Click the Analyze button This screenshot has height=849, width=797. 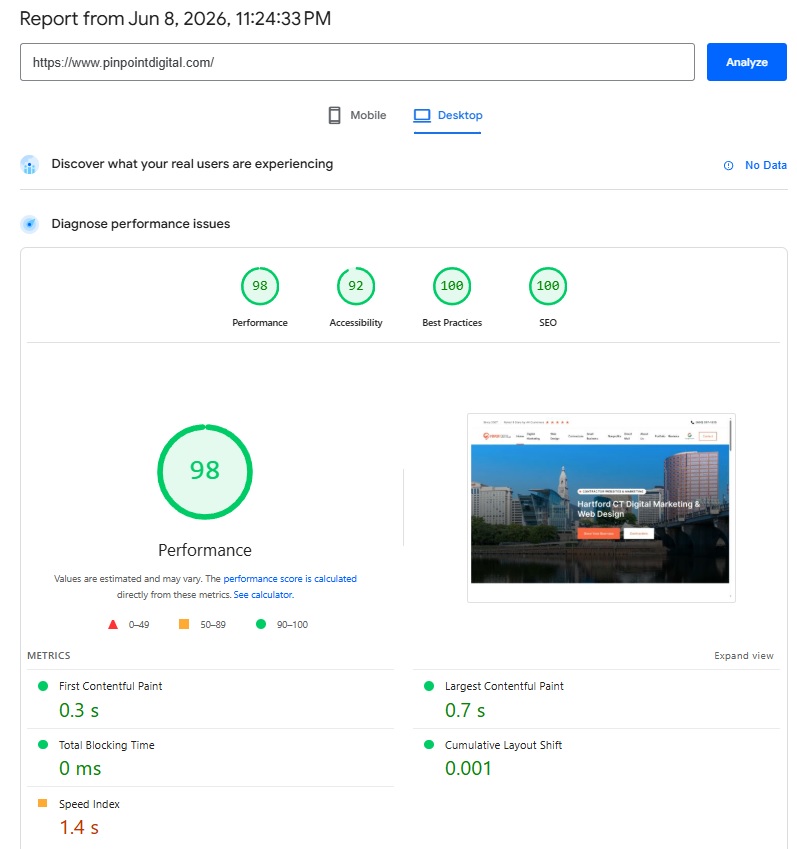746,62
